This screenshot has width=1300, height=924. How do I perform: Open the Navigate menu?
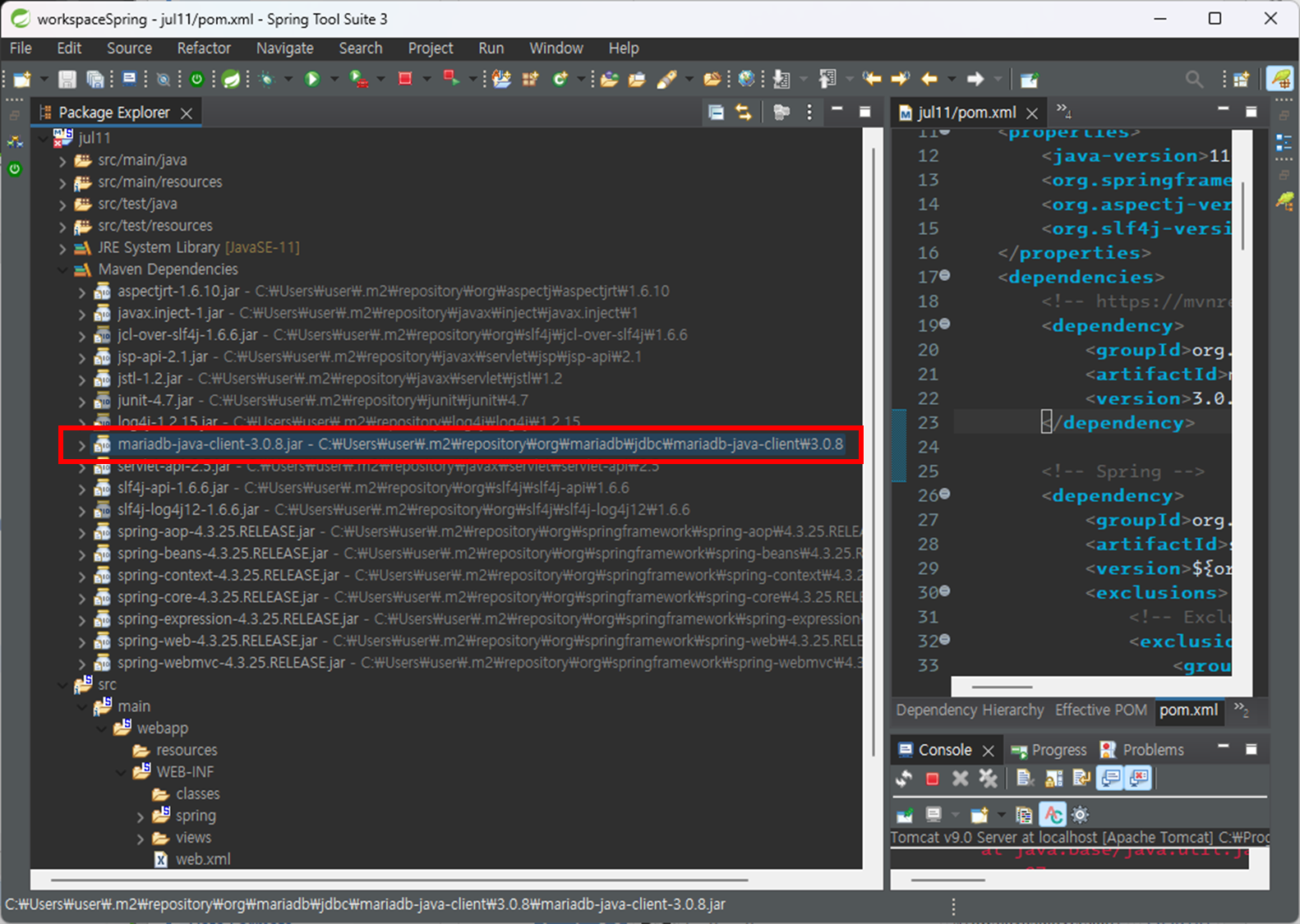click(x=284, y=48)
